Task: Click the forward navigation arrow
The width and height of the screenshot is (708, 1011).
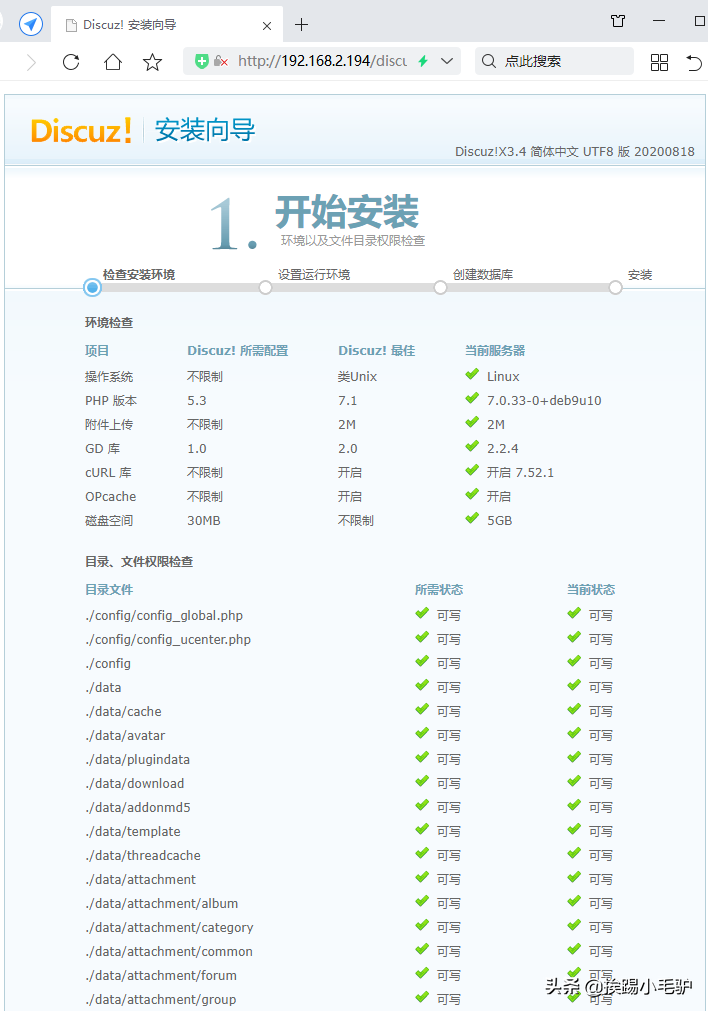Action: pos(31,62)
